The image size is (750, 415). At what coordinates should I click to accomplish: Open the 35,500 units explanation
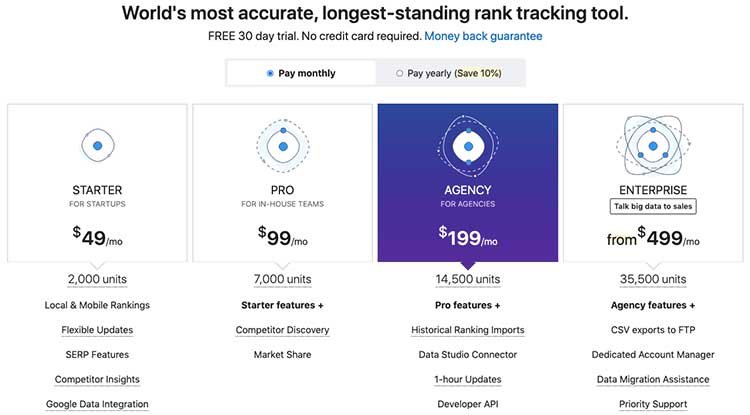pyautogui.click(x=653, y=279)
